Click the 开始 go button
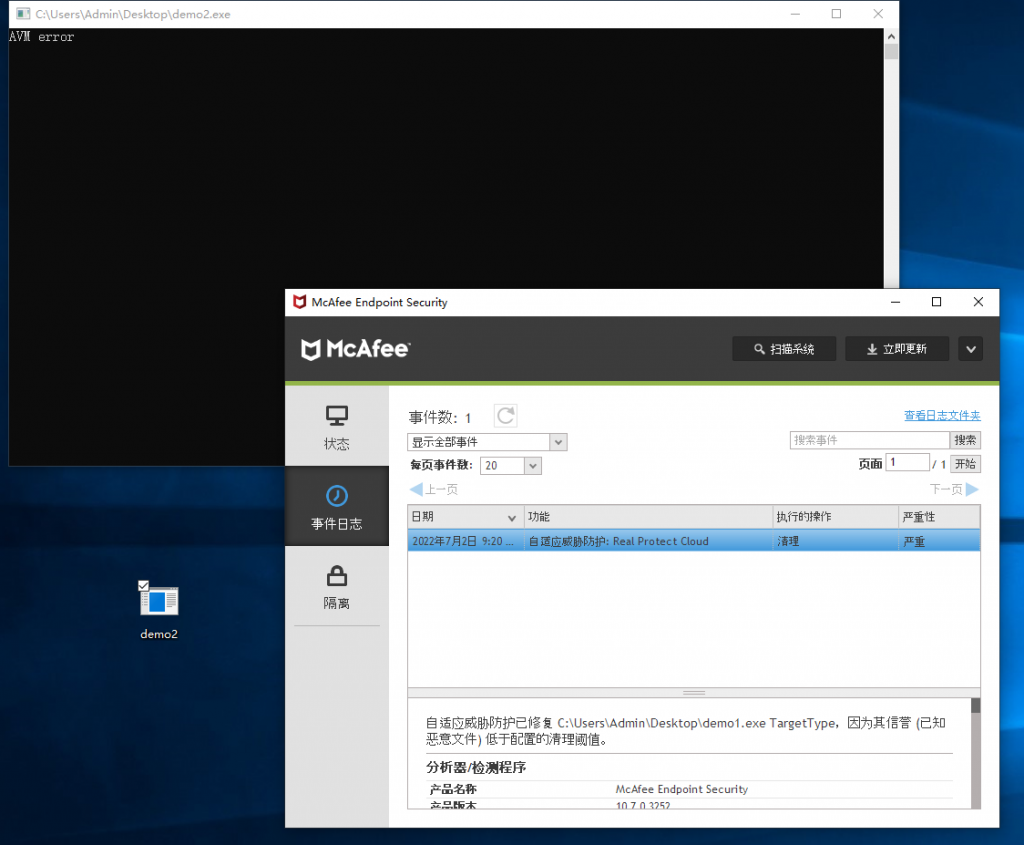Viewport: 1024px width, 845px height. coord(965,464)
